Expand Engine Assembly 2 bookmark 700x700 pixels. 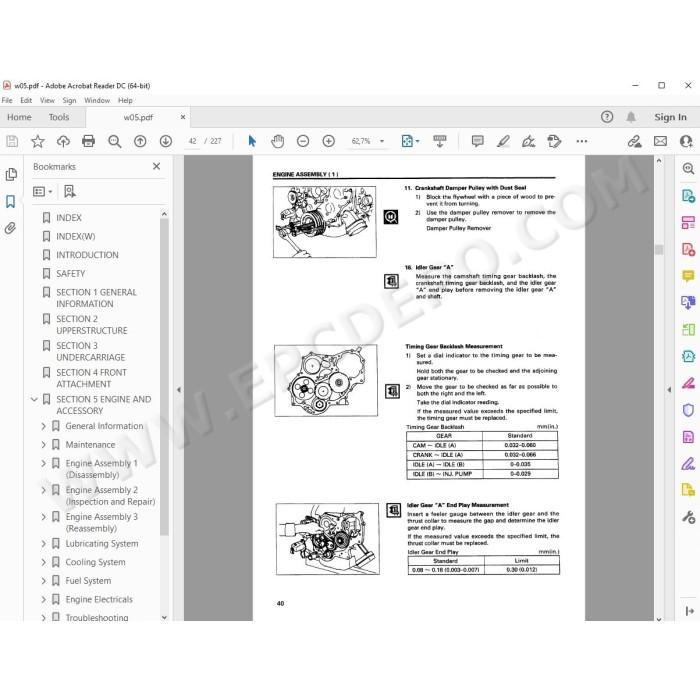click(x=43, y=490)
